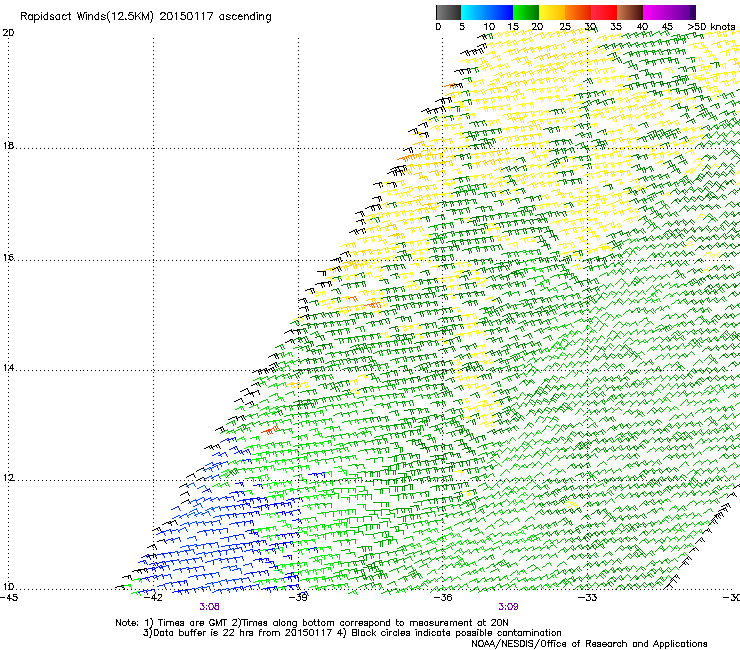Click the longitude label '-39'
This screenshot has height=650, width=740.
pos(298,598)
